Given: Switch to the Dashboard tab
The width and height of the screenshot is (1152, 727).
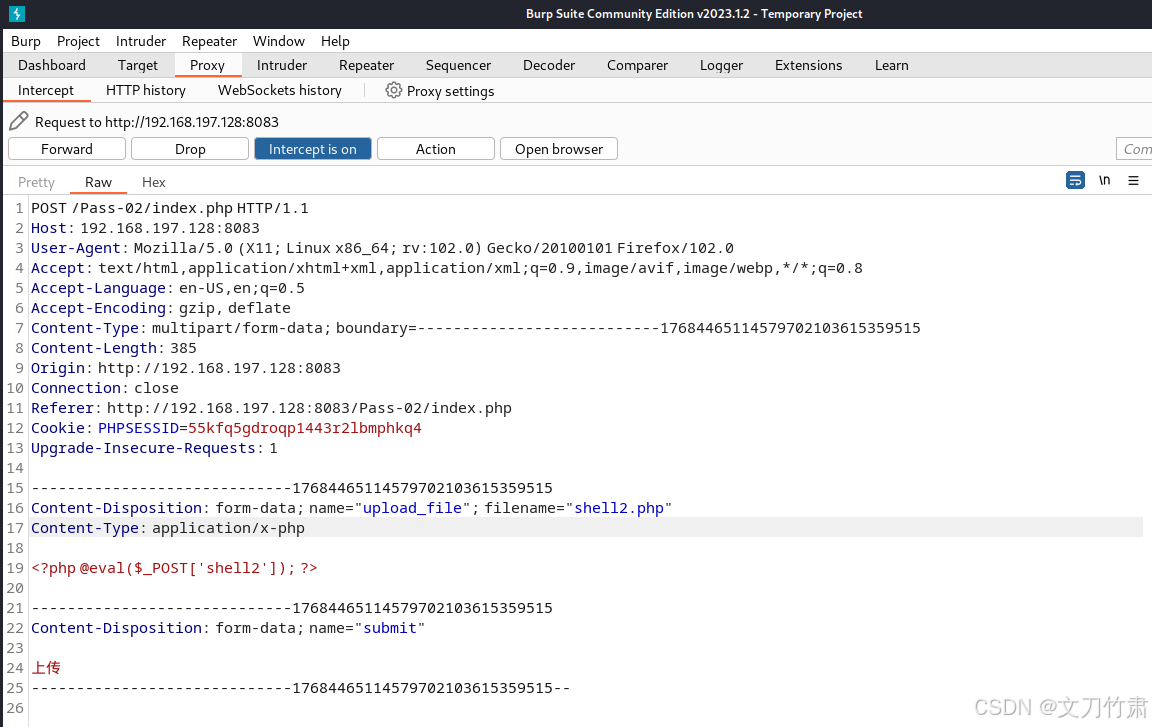Looking at the screenshot, I should [x=51, y=65].
